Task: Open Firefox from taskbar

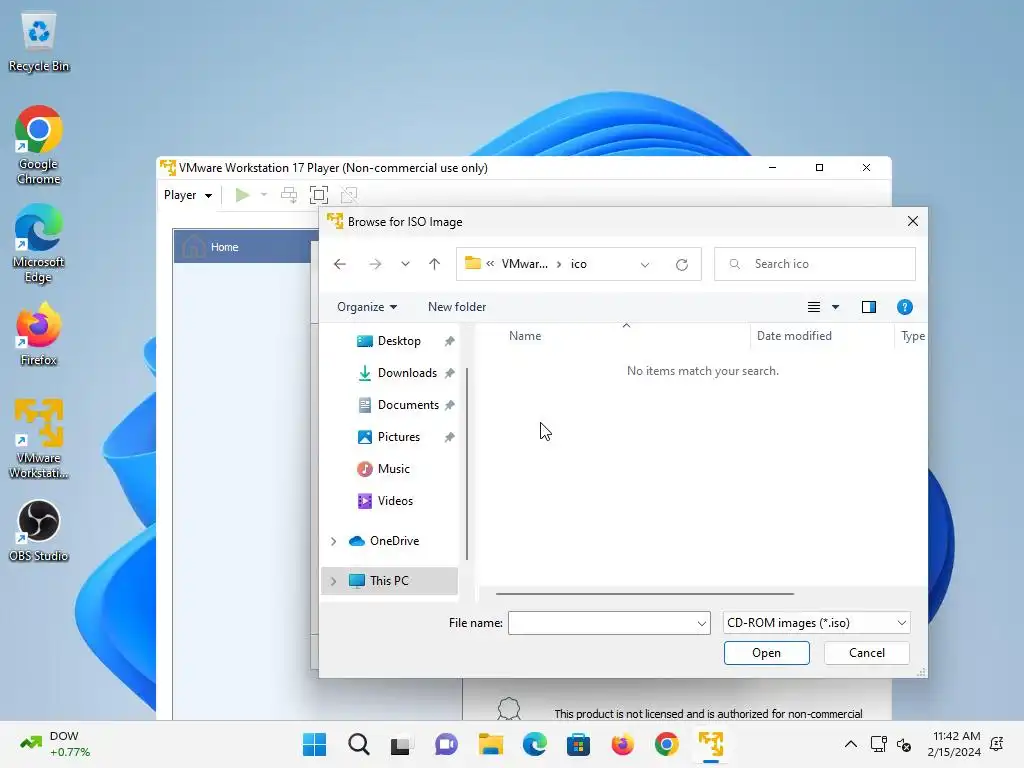Action: pyautogui.click(x=622, y=744)
